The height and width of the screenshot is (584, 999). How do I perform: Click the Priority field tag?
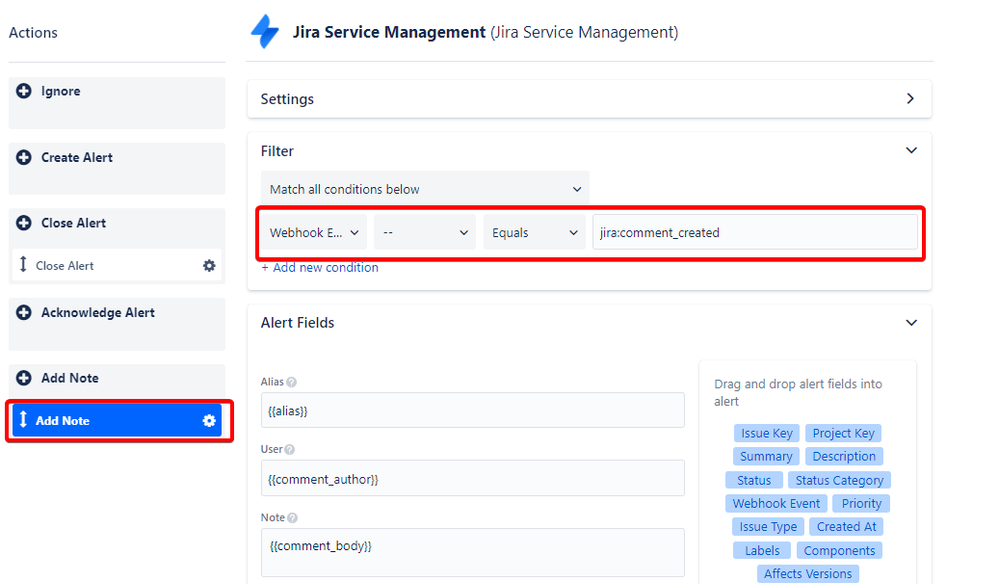(x=861, y=503)
